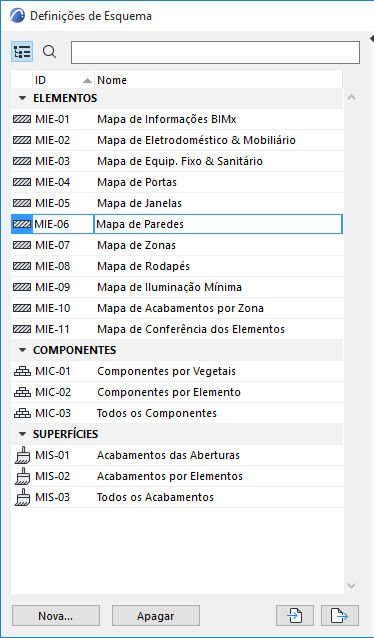The height and width of the screenshot is (638, 374).
Task: Click the scrollbar down arrow
Action: point(352,586)
